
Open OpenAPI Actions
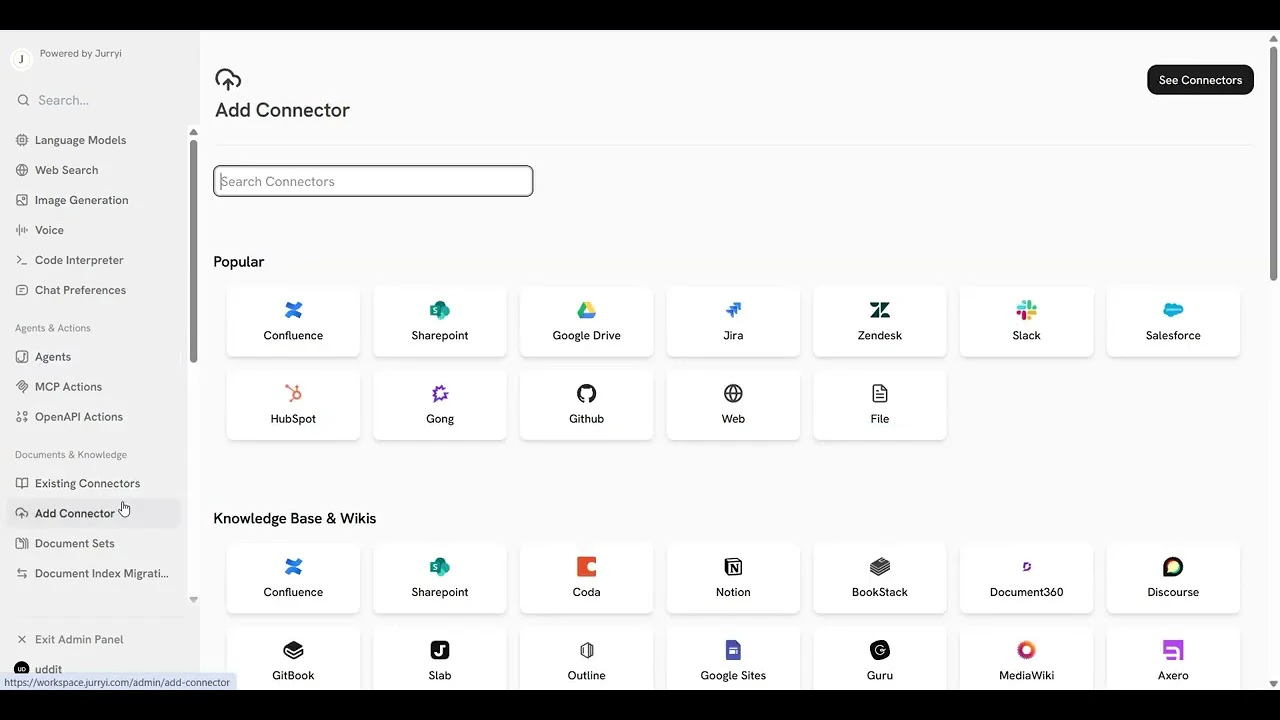pos(93,417)
